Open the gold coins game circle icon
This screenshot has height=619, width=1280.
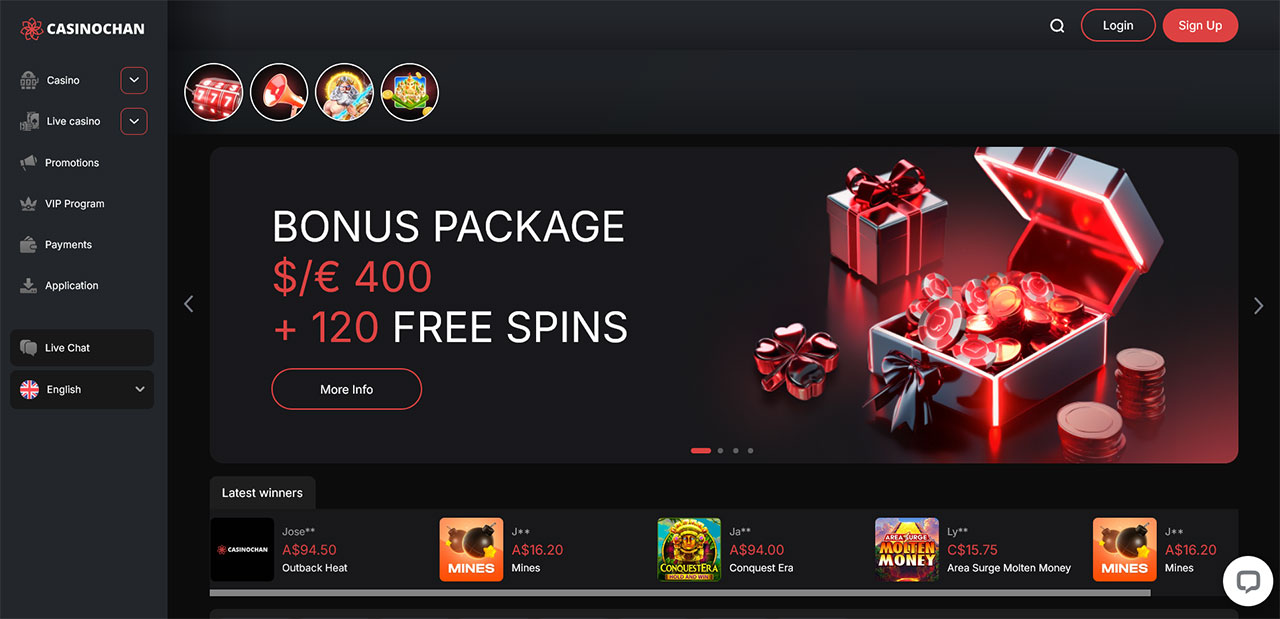click(410, 92)
